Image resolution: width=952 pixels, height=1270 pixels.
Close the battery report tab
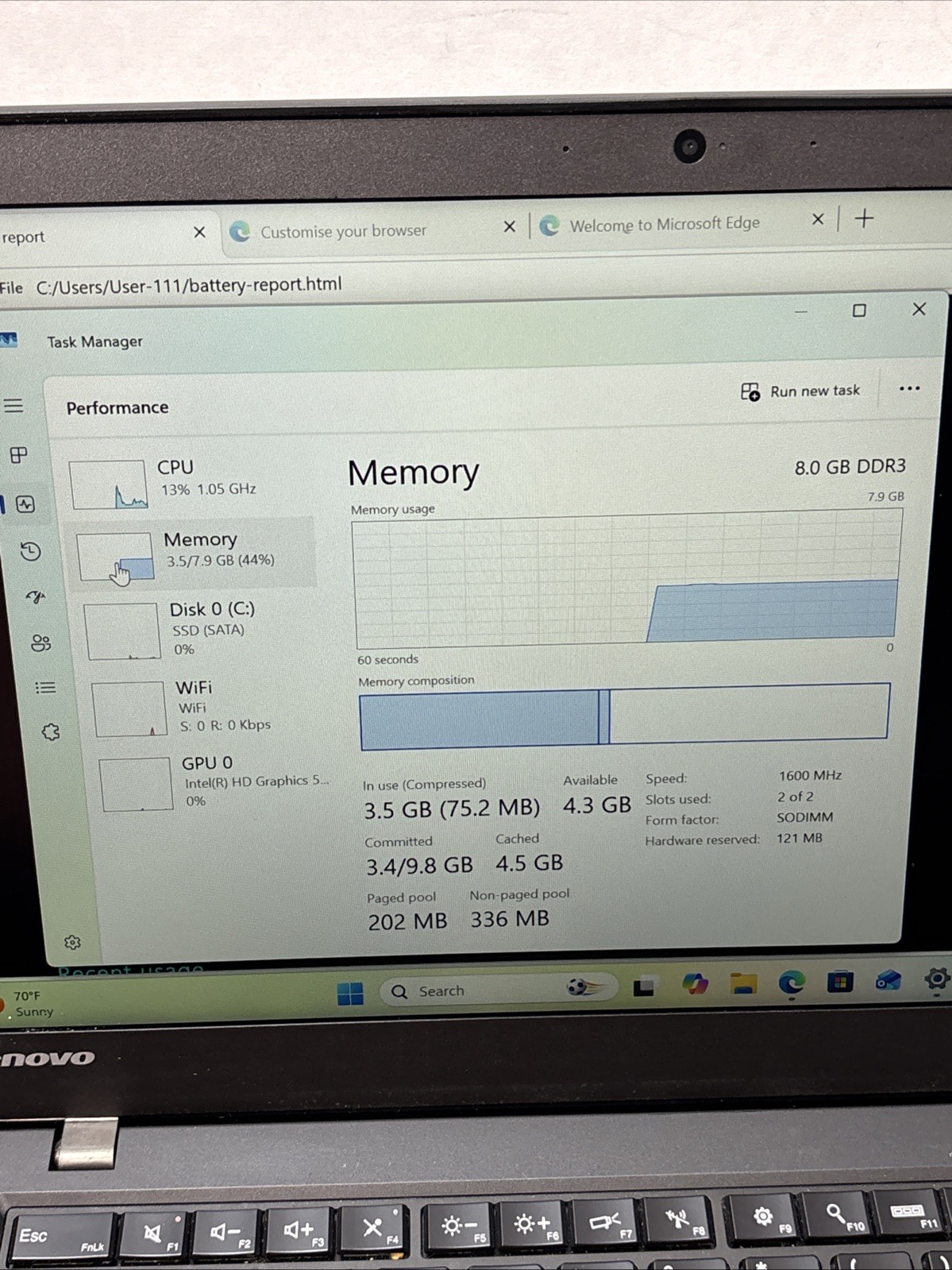[199, 232]
